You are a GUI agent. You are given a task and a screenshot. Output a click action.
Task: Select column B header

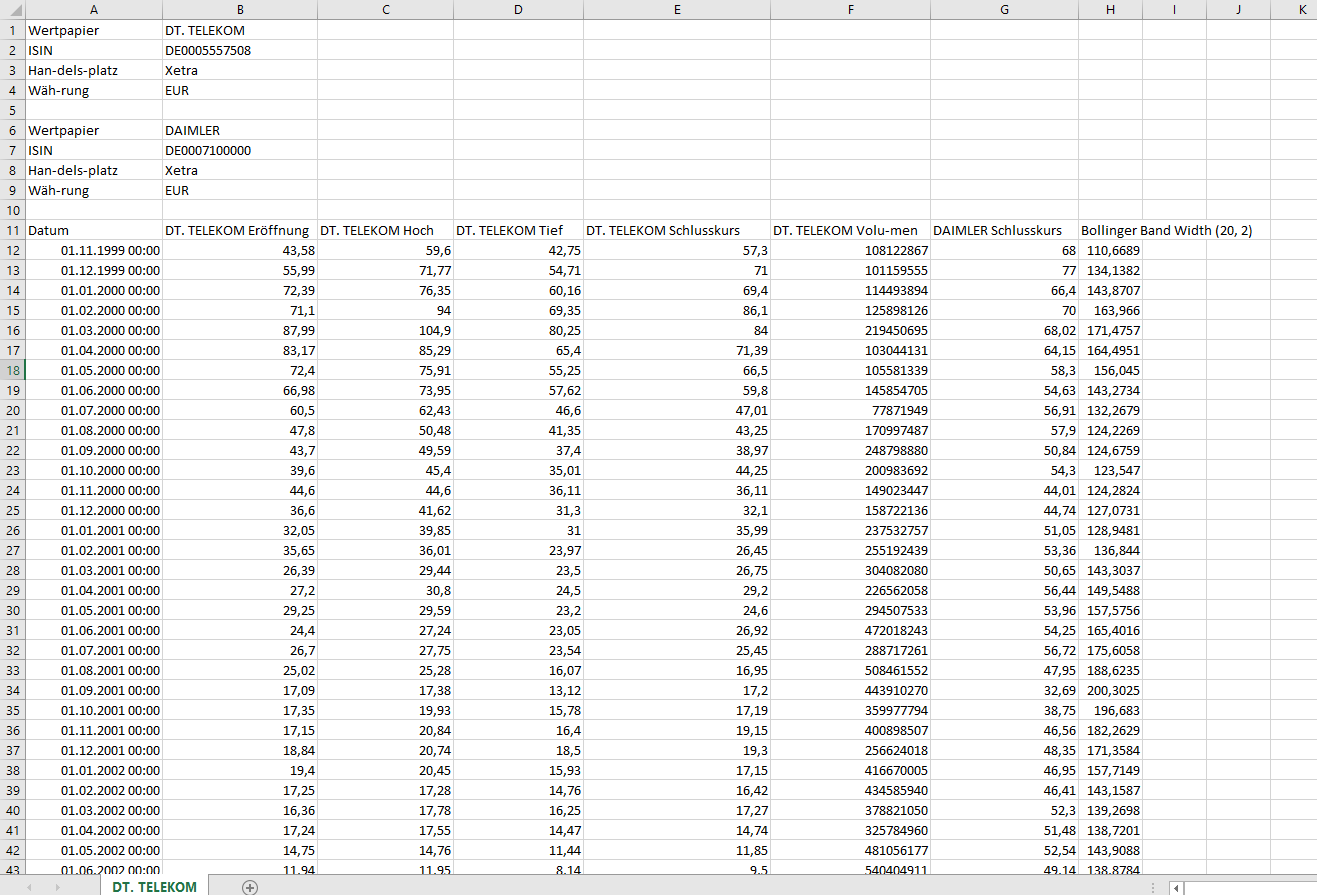click(240, 10)
